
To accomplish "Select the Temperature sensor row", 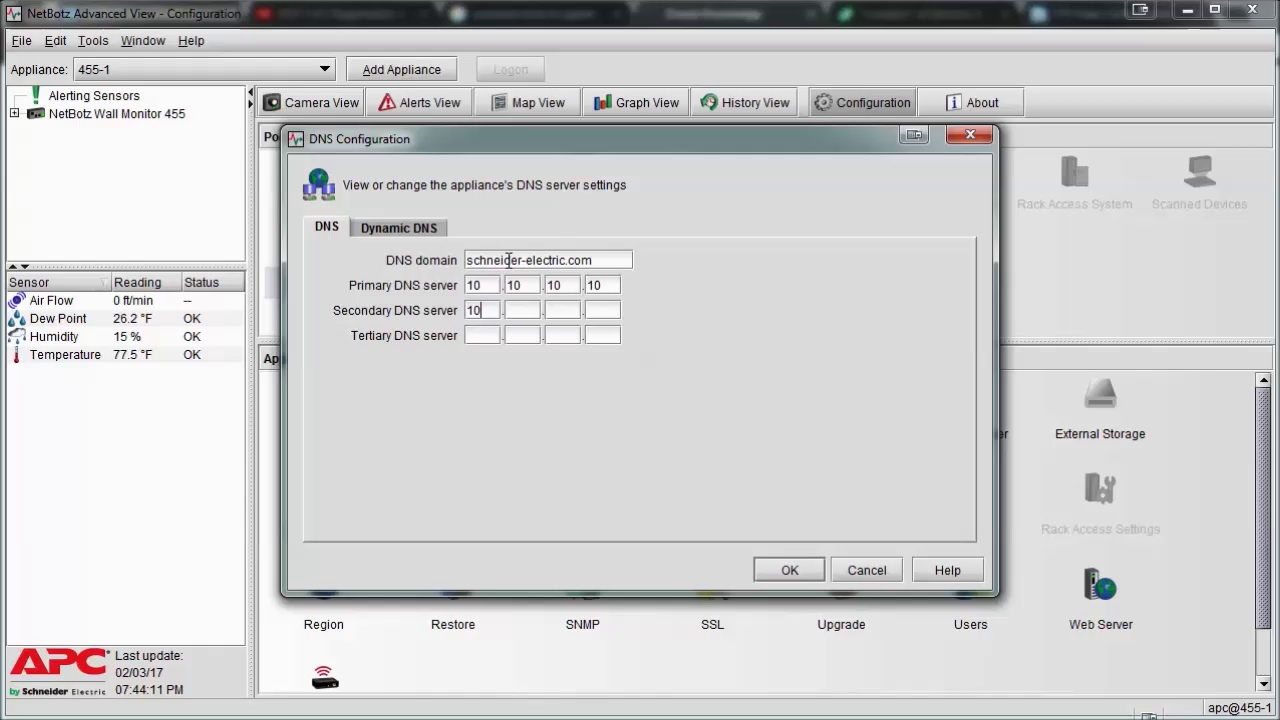I will click(x=126, y=355).
